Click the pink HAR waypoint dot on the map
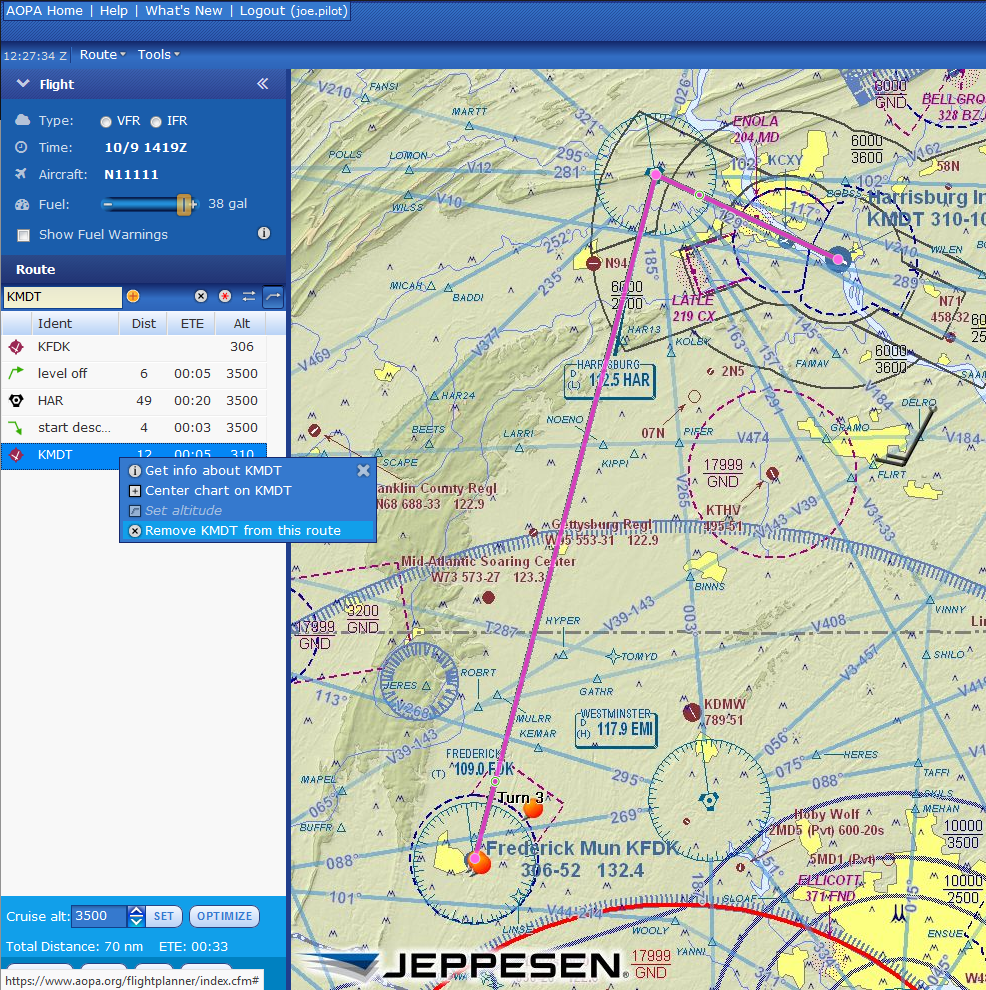 tap(656, 174)
